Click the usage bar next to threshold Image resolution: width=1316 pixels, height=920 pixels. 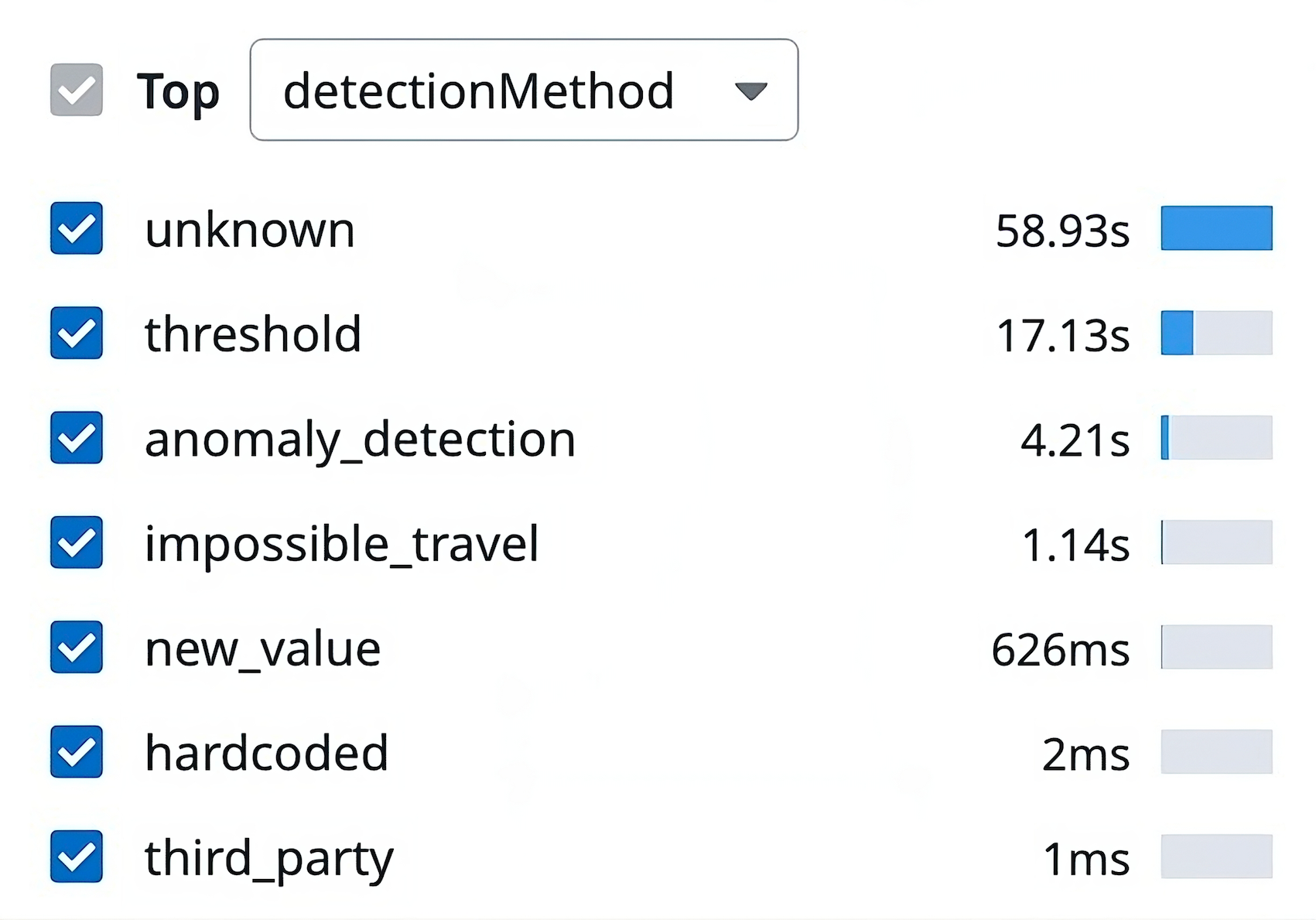pyautogui.click(x=1216, y=333)
